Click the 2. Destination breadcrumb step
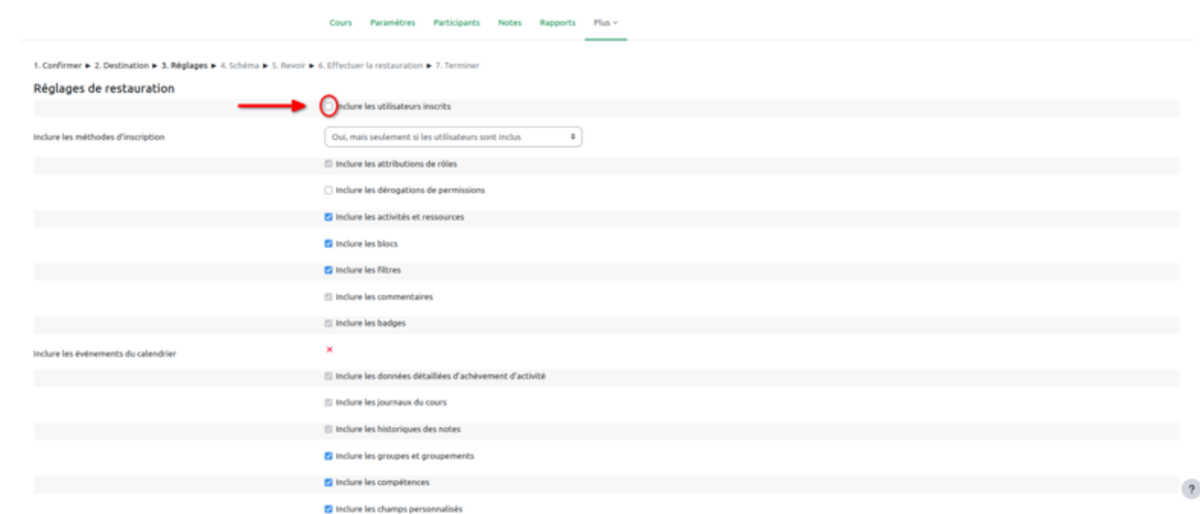 coord(121,66)
